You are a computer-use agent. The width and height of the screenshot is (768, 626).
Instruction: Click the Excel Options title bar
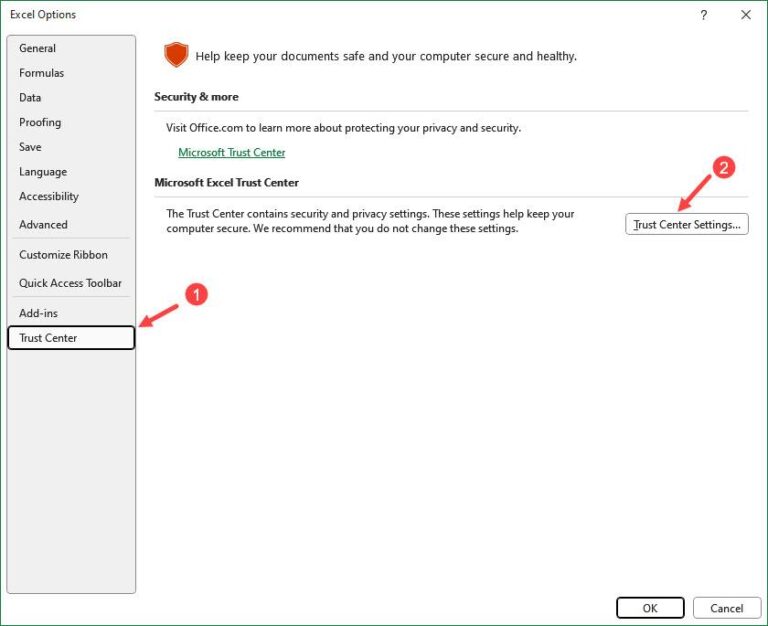coord(350,15)
